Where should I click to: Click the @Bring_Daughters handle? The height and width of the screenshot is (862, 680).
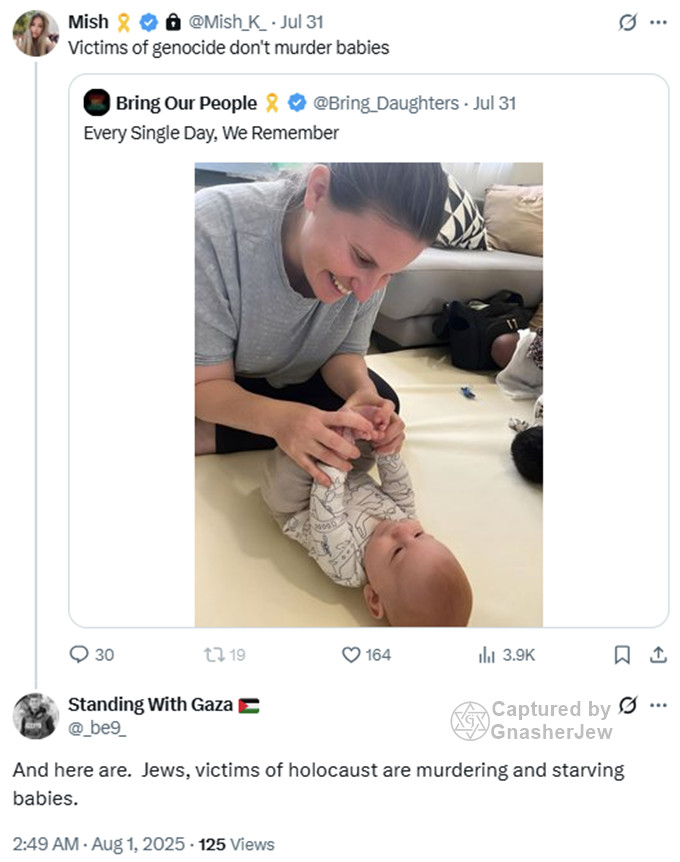click(386, 103)
